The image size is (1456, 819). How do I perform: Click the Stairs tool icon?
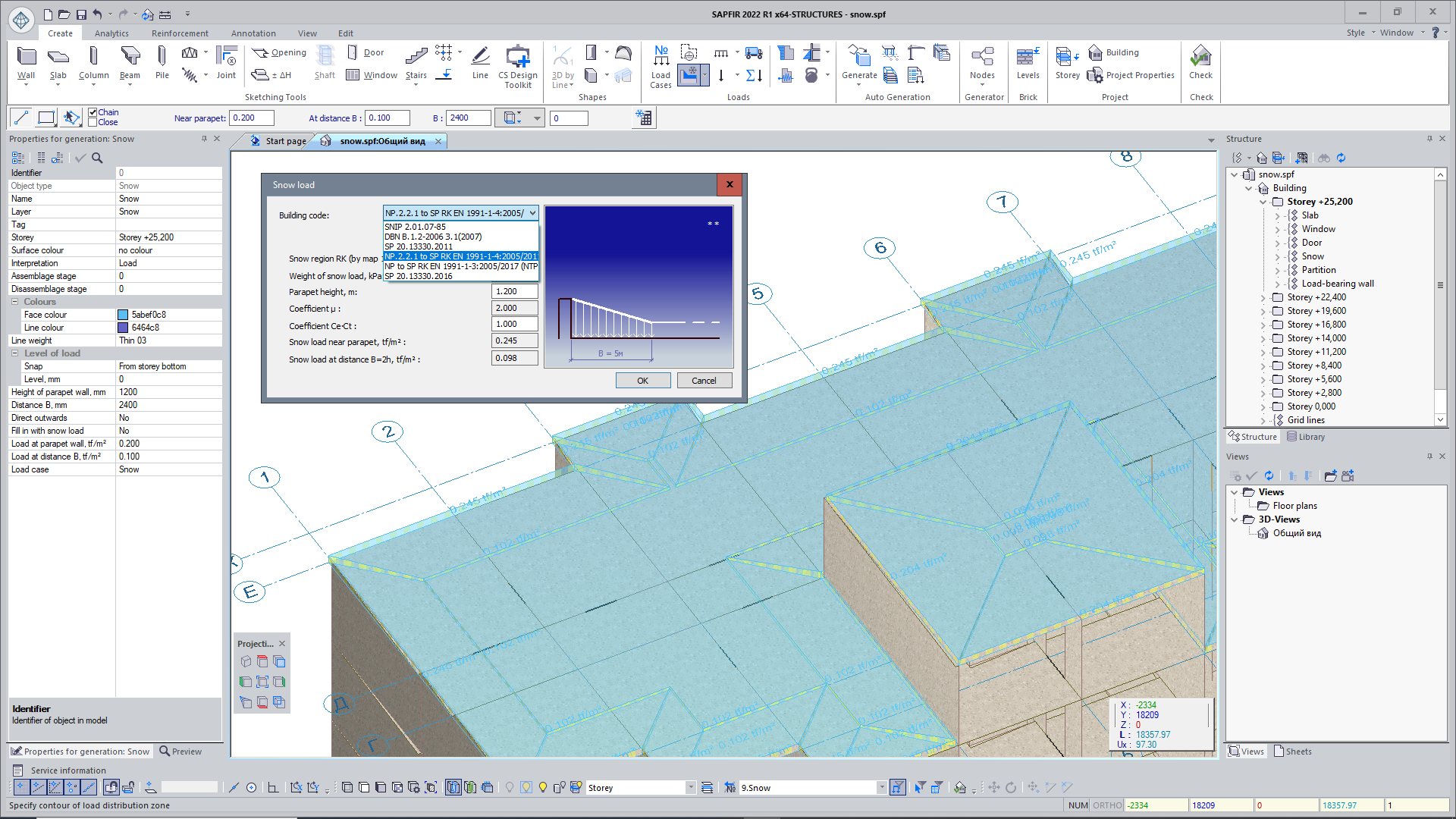[416, 57]
